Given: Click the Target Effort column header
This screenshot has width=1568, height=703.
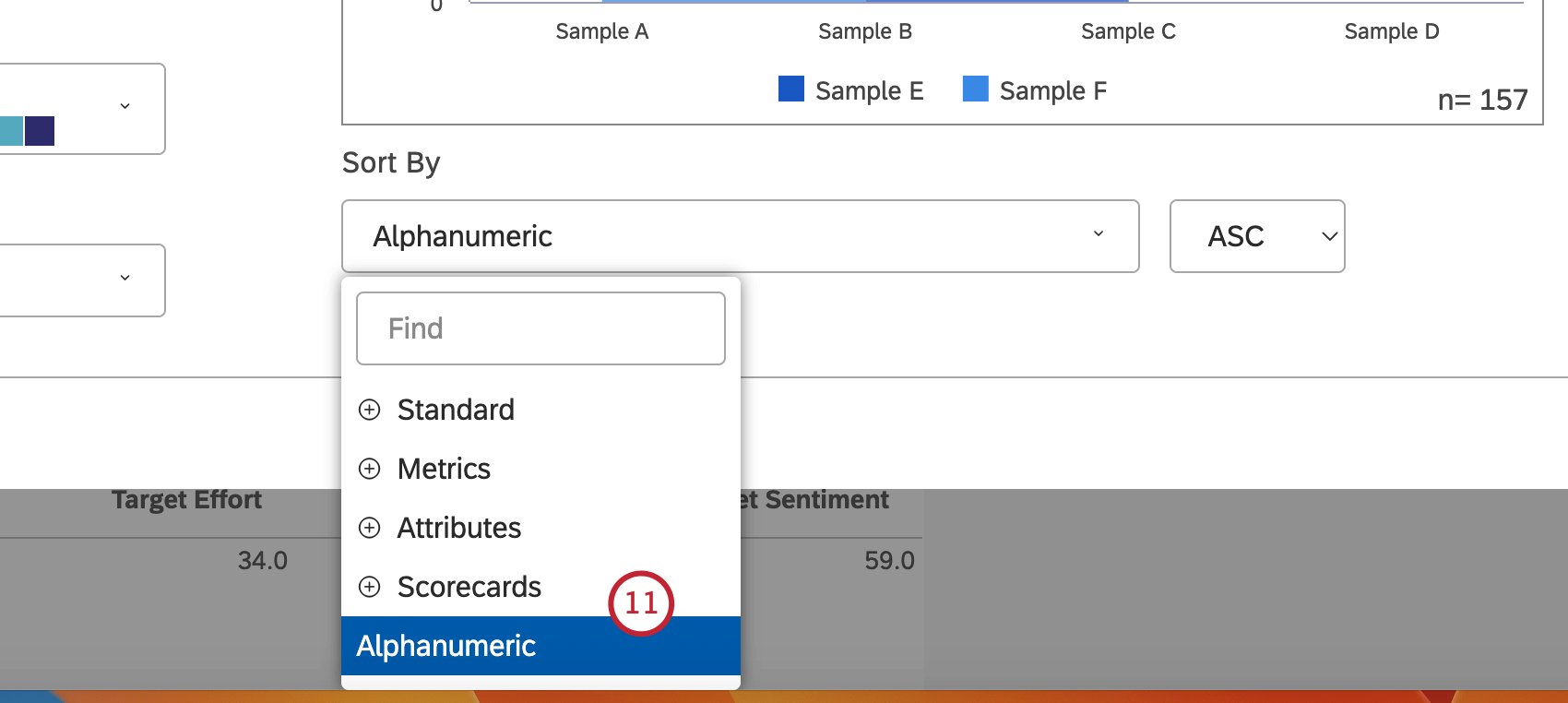Looking at the screenshot, I should 186,500.
